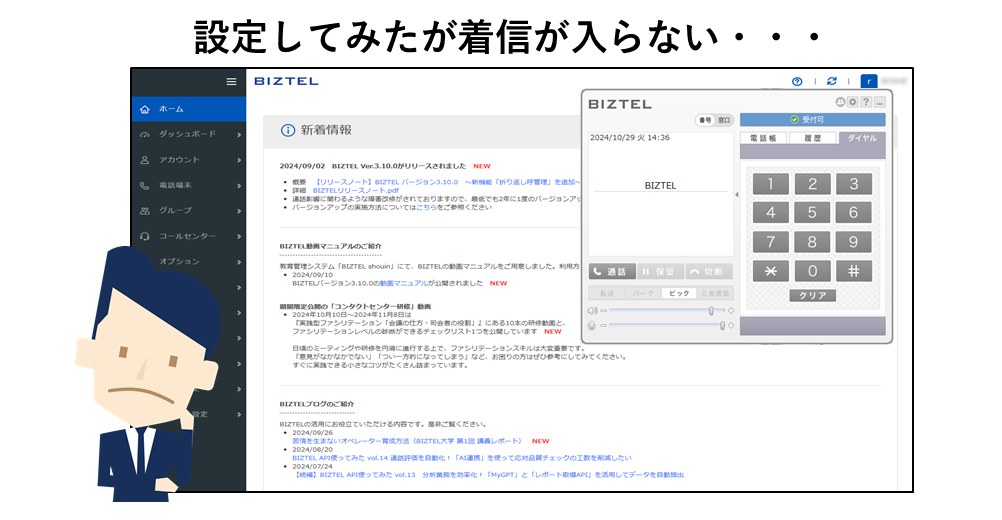This screenshot has height=520, width=1002.
Task: Click the 保留 hold button
Action: coord(659,272)
